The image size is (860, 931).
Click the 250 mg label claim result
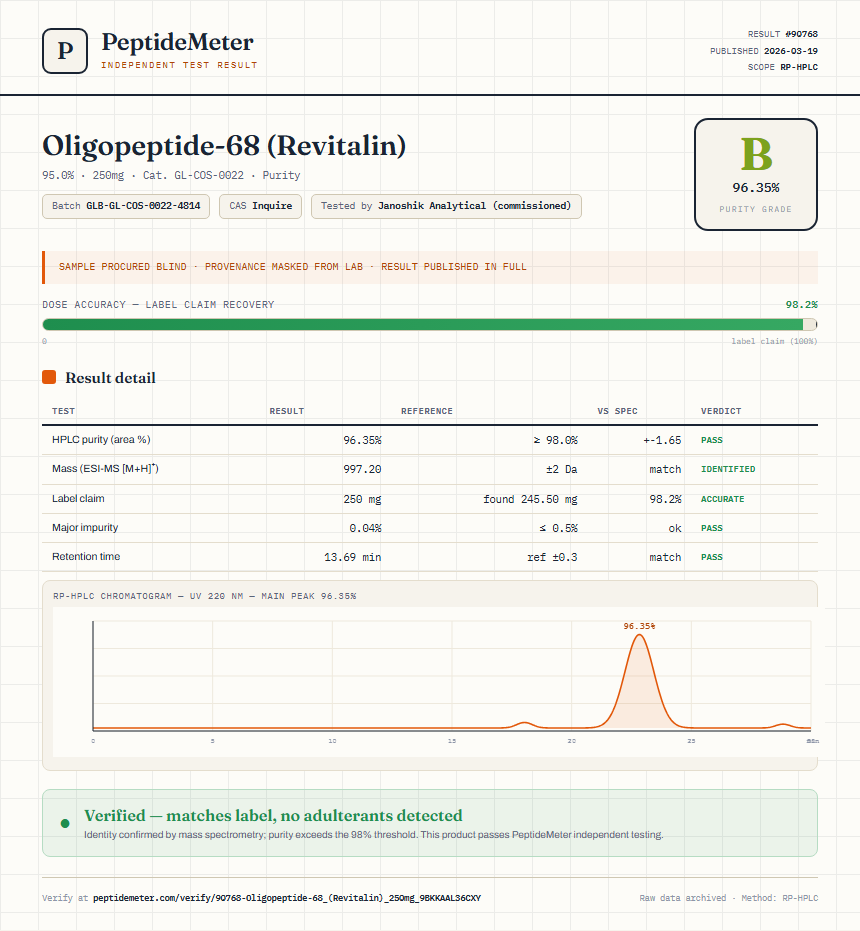tap(362, 499)
